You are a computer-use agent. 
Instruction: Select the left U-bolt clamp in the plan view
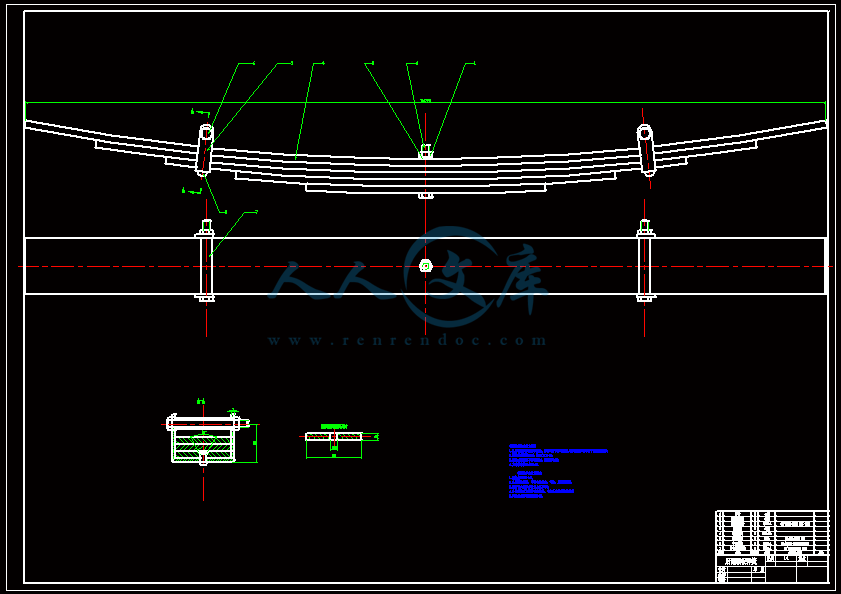pos(206,260)
